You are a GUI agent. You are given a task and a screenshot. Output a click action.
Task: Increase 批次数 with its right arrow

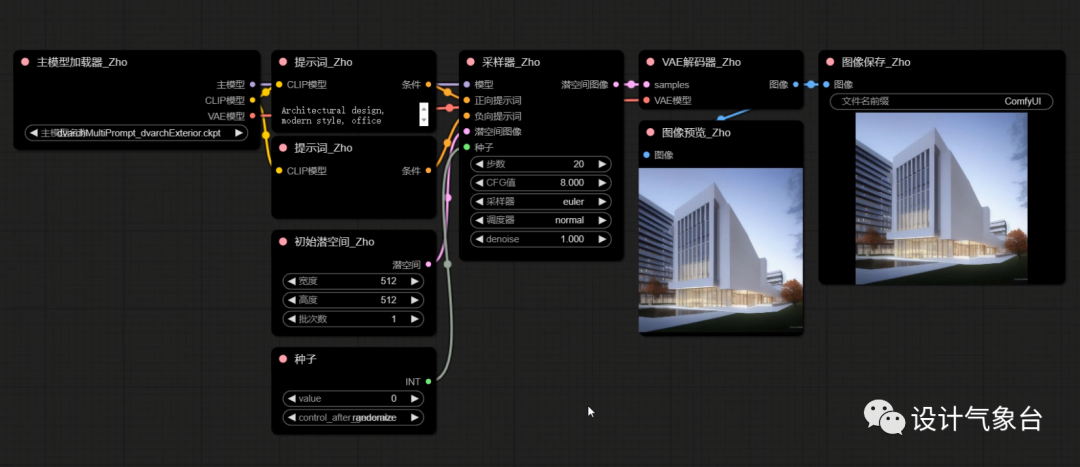tap(414, 320)
